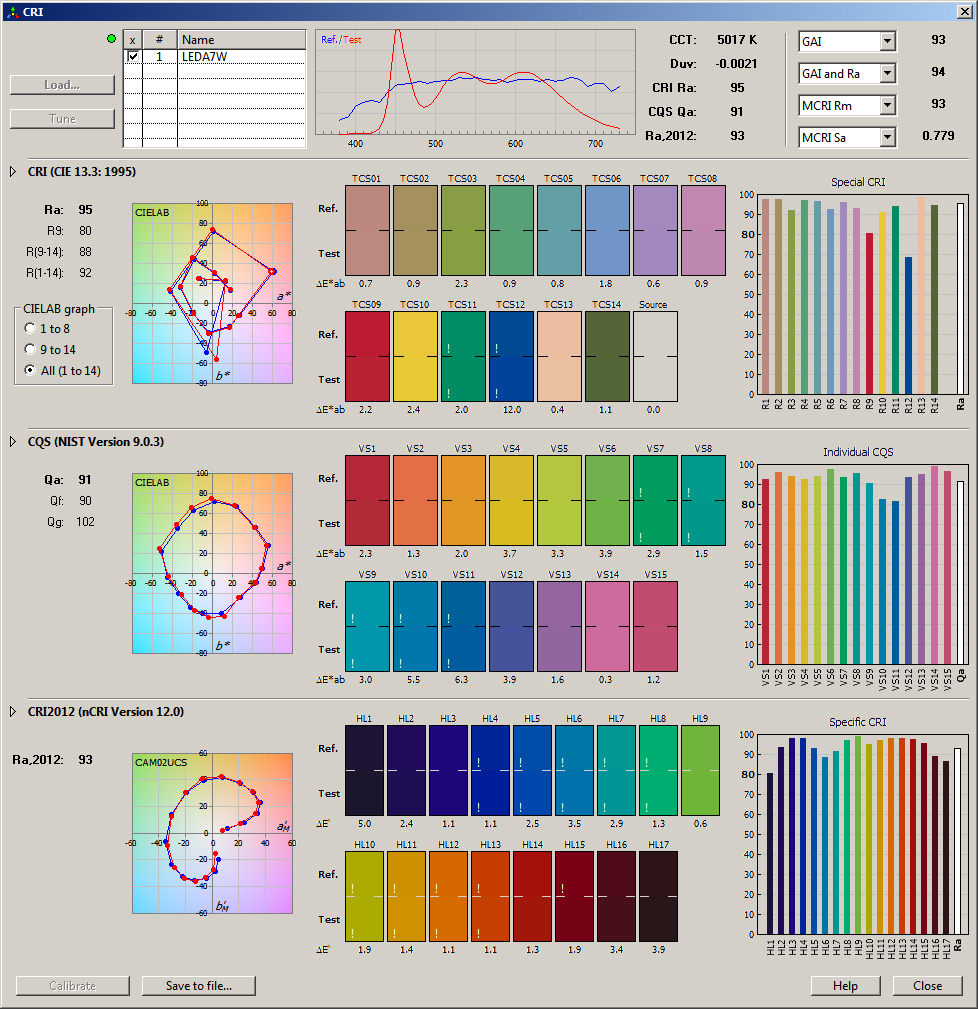Click the Save to file... button
Image resolution: width=978 pixels, height=1009 pixels.
click(x=198, y=986)
